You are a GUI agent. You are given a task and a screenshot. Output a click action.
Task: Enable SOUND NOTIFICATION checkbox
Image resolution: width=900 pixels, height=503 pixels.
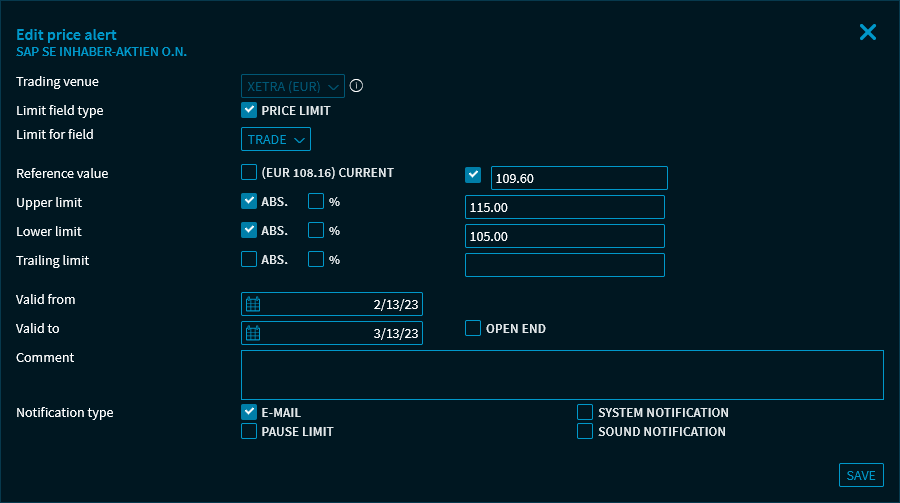(585, 431)
